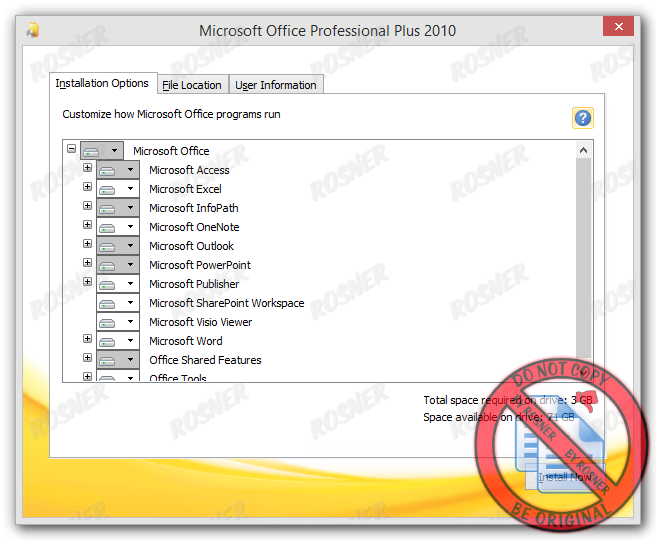Open install options dropdown for Microsoft Office
This screenshot has height=540, width=656.
(x=102, y=150)
